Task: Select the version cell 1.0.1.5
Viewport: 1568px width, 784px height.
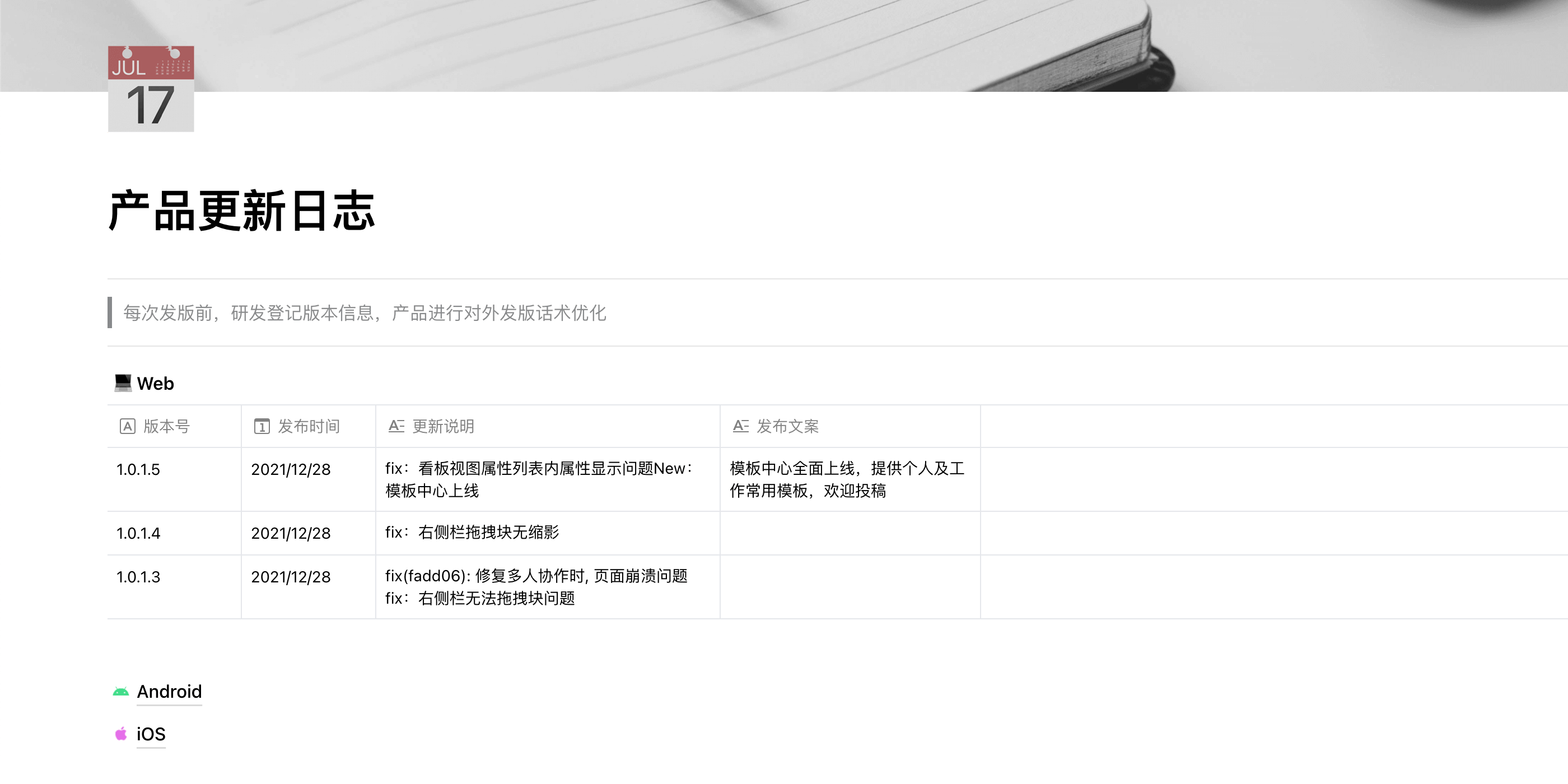Action: coord(138,469)
